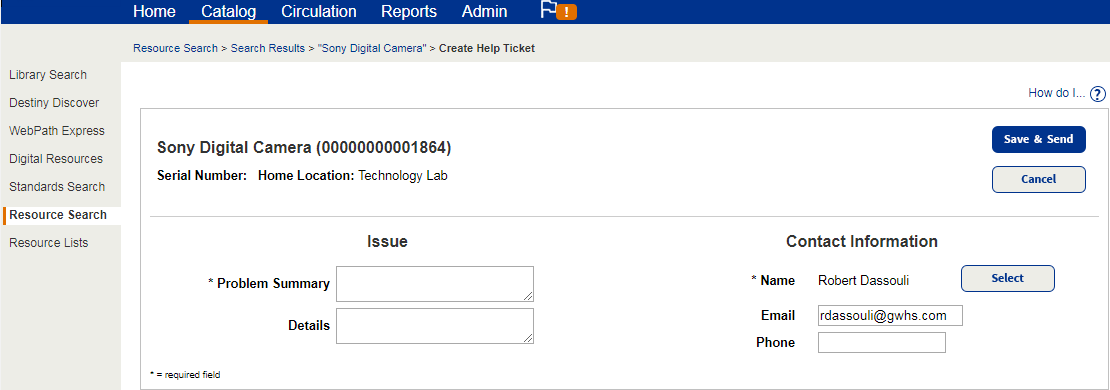This screenshot has width=1110, height=390.
Task: Open Resource Lists in sidebar
Action: point(49,243)
